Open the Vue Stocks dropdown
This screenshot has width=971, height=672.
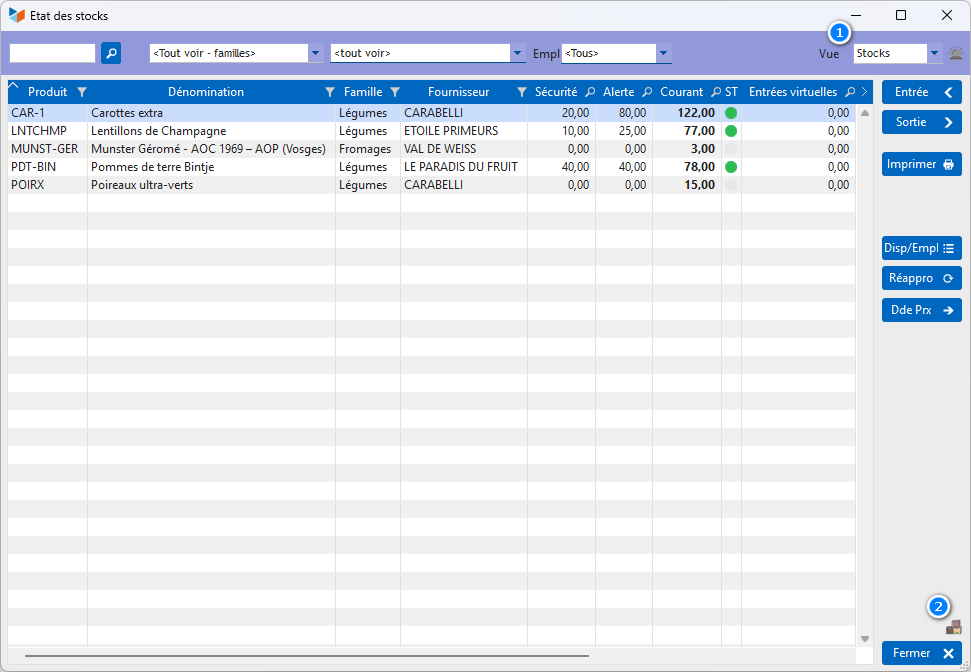pos(935,53)
